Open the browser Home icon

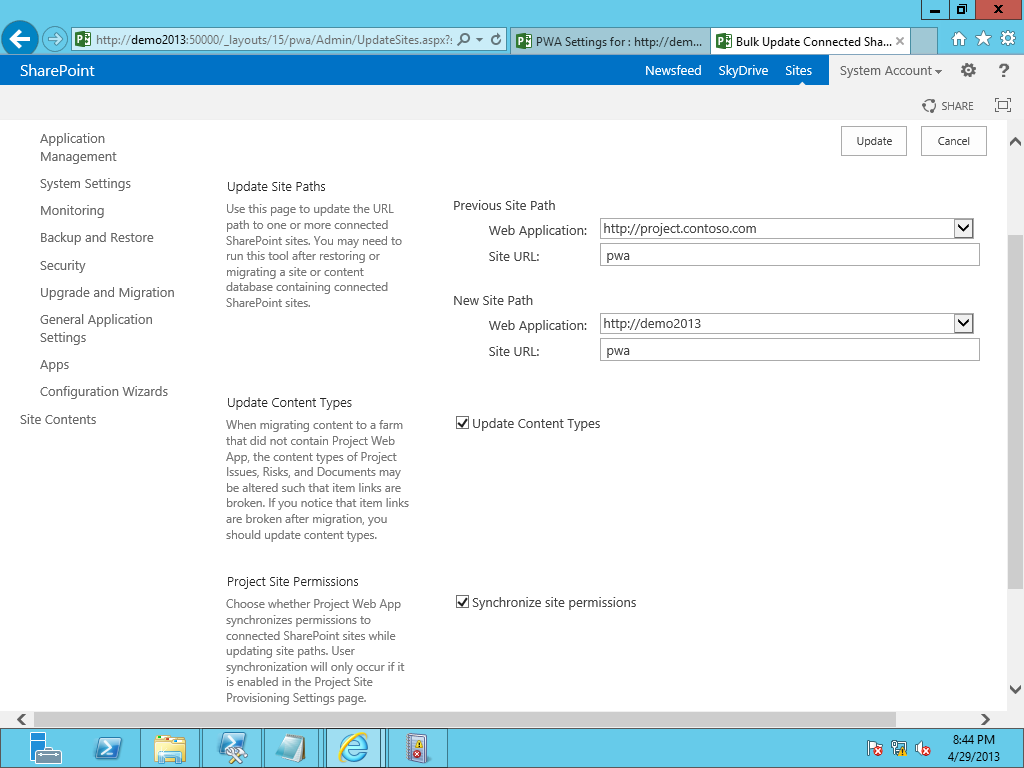pyautogui.click(x=958, y=39)
